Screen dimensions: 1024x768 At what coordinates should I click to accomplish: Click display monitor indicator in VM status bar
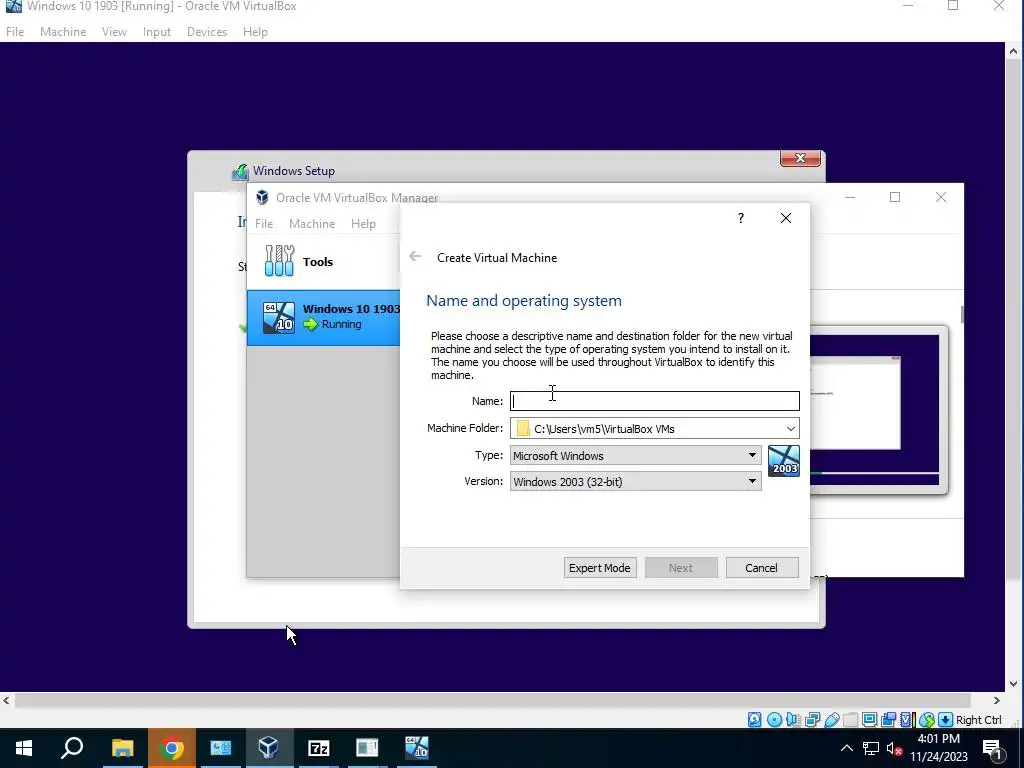point(869,720)
